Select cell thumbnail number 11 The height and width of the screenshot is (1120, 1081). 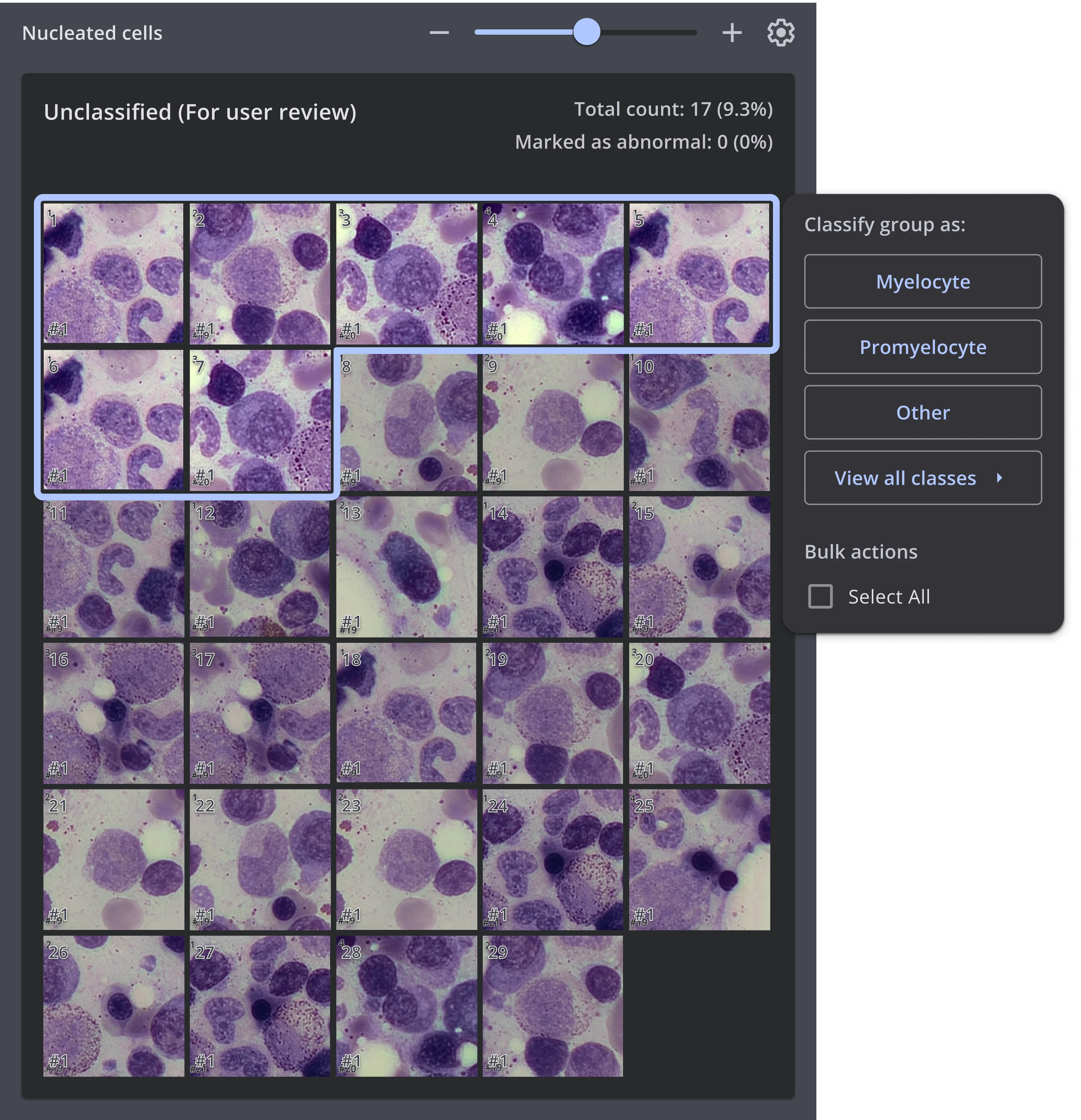click(x=114, y=567)
